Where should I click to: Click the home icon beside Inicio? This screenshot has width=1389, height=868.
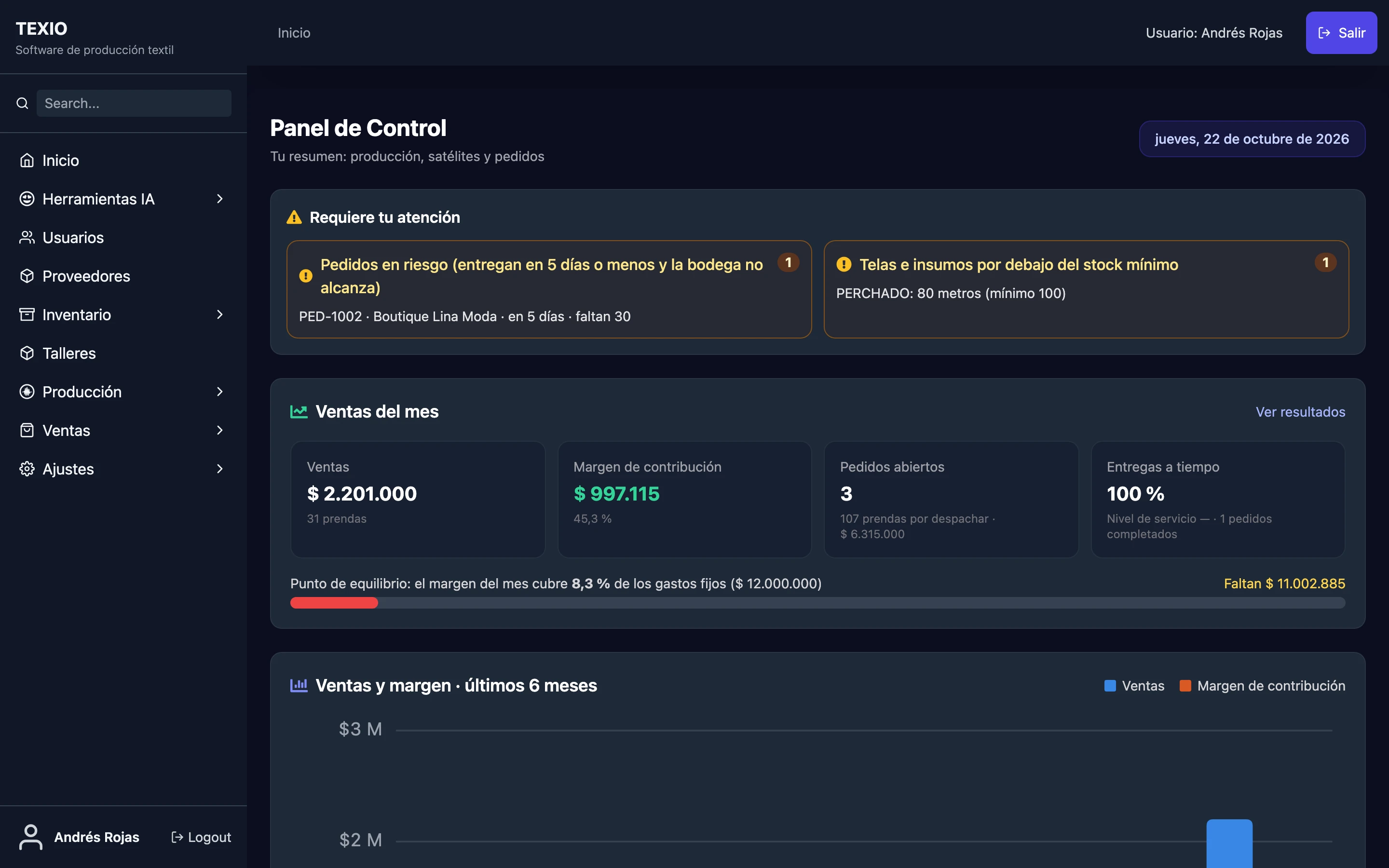coord(27,160)
